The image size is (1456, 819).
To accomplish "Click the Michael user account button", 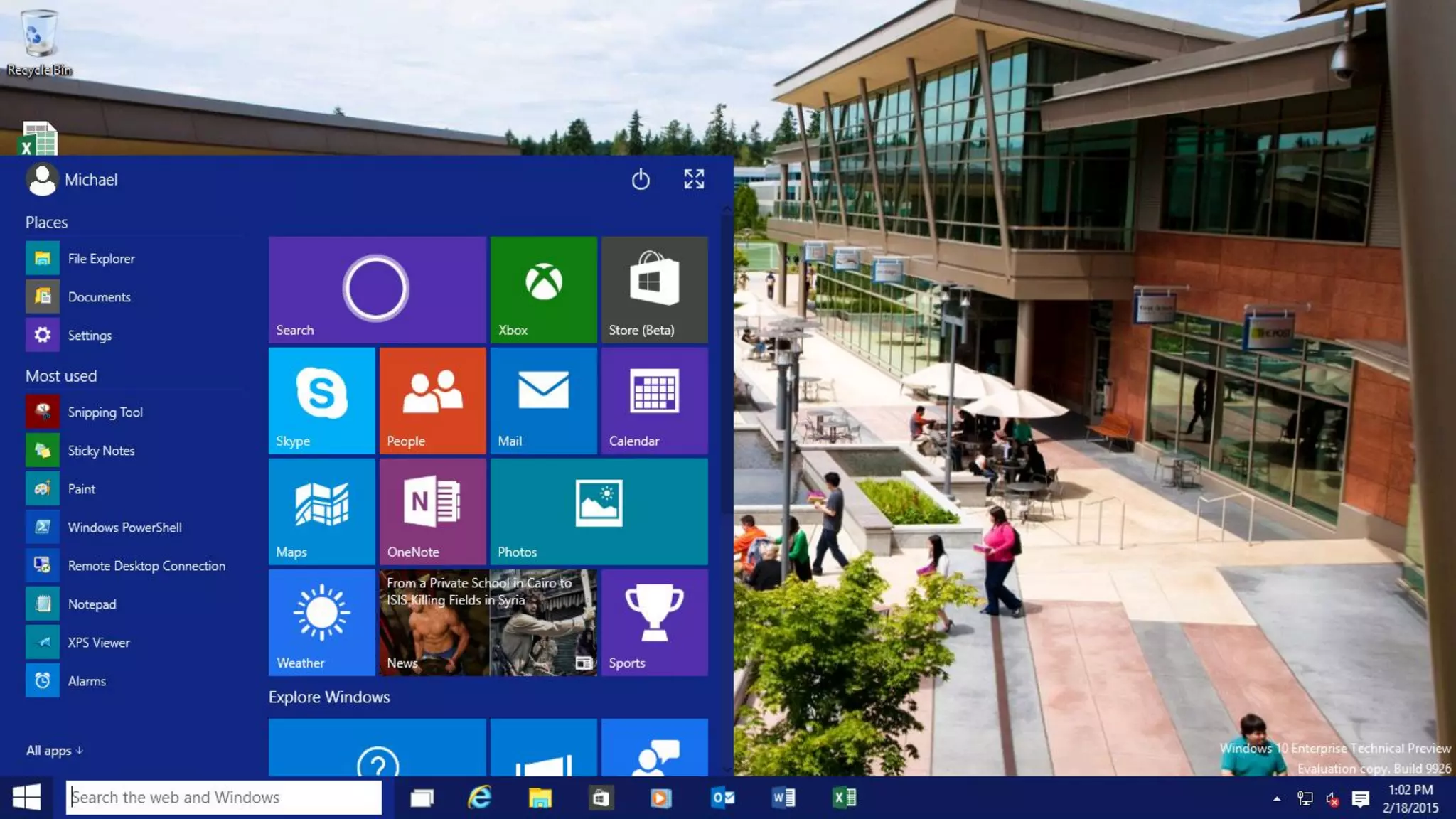I will (x=73, y=180).
